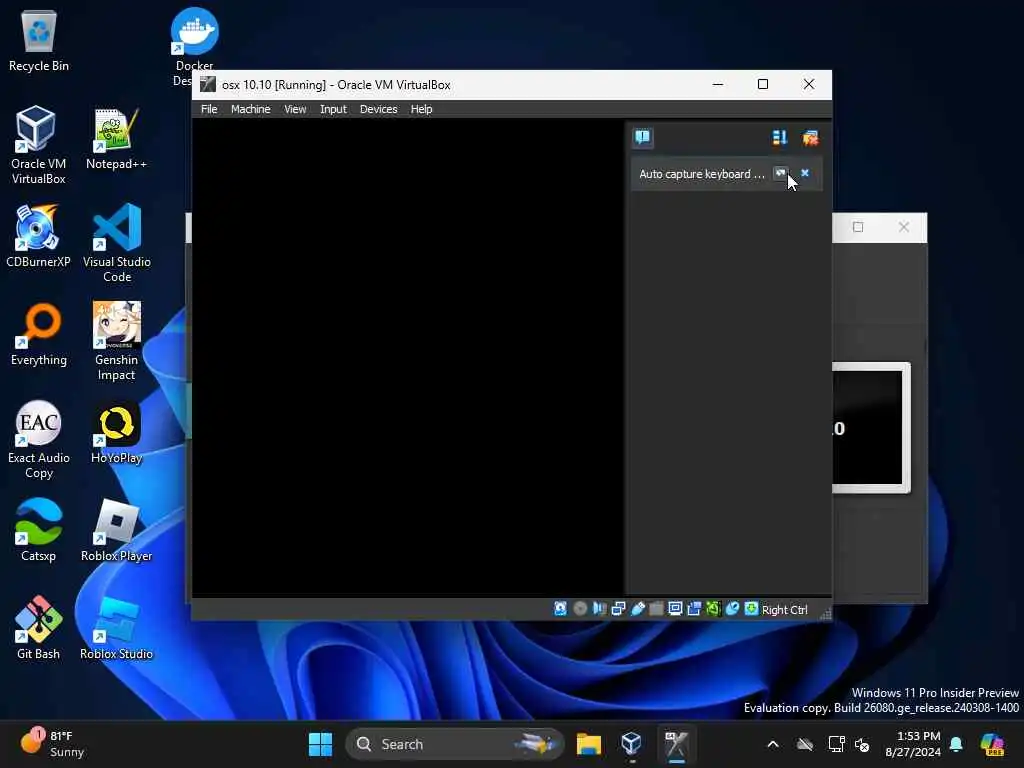Image resolution: width=1024 pixels, height=768 pixels.
Task: Select the HoYoPlay desktop shortcut
Action: pyautogui.click(x=116, y=432)
